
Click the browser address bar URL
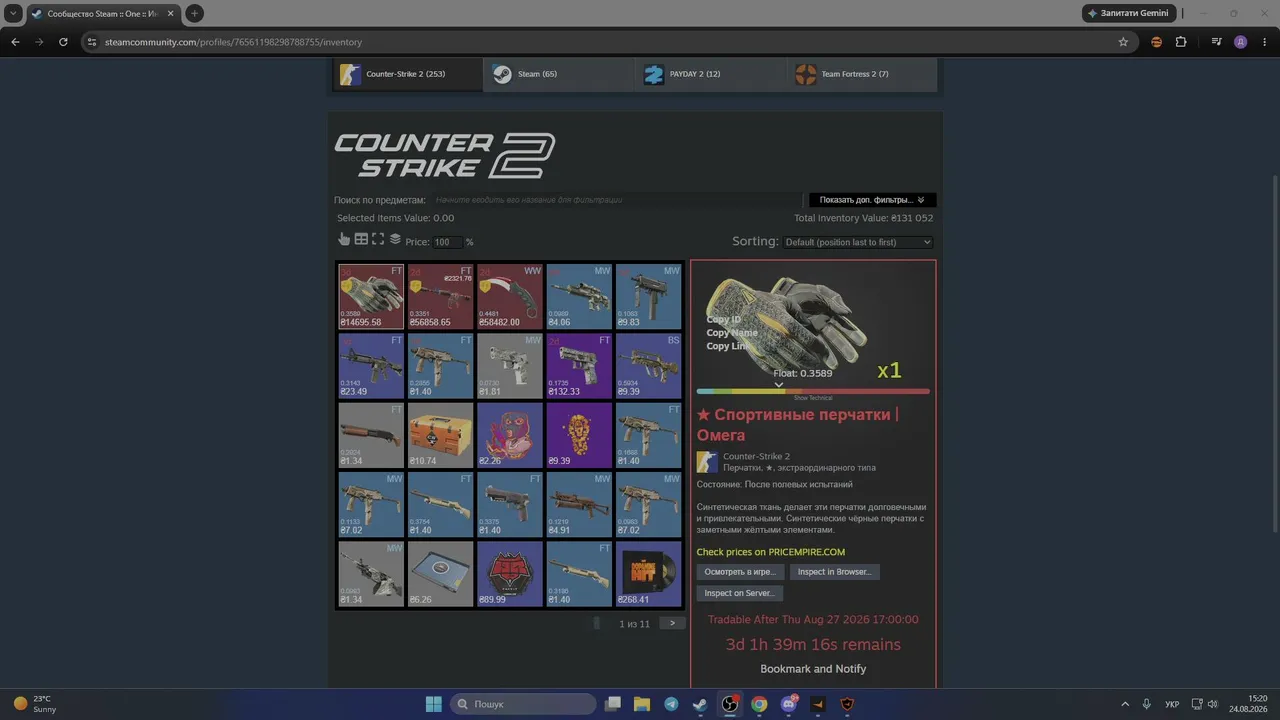tap(233, 42)
